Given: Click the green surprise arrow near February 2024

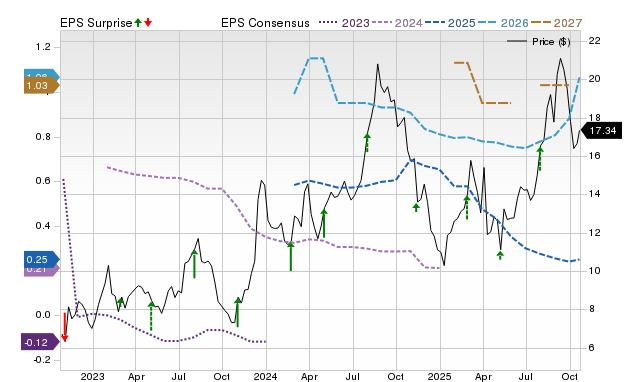Looking at the screenshot, I should (291, 256).
